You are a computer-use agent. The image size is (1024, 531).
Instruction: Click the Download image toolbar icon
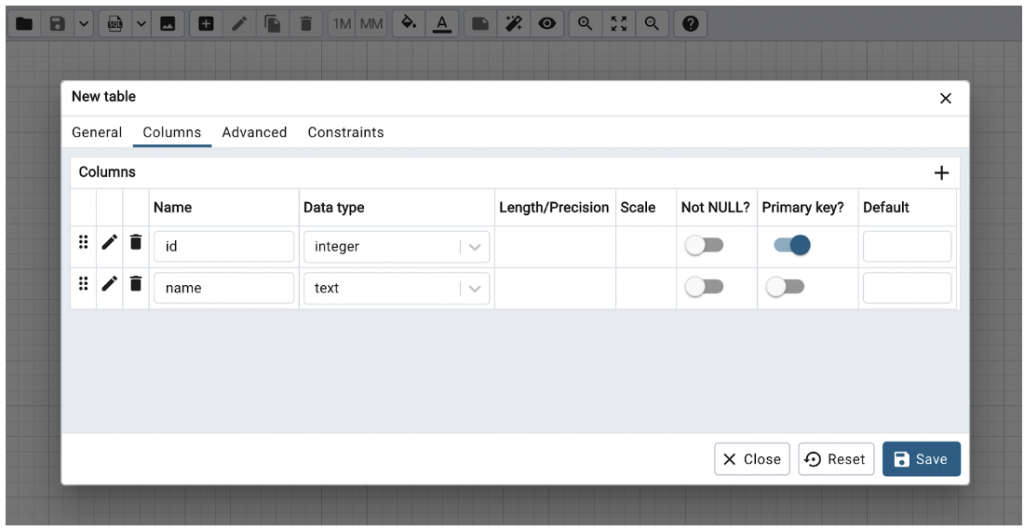(168, 24)
